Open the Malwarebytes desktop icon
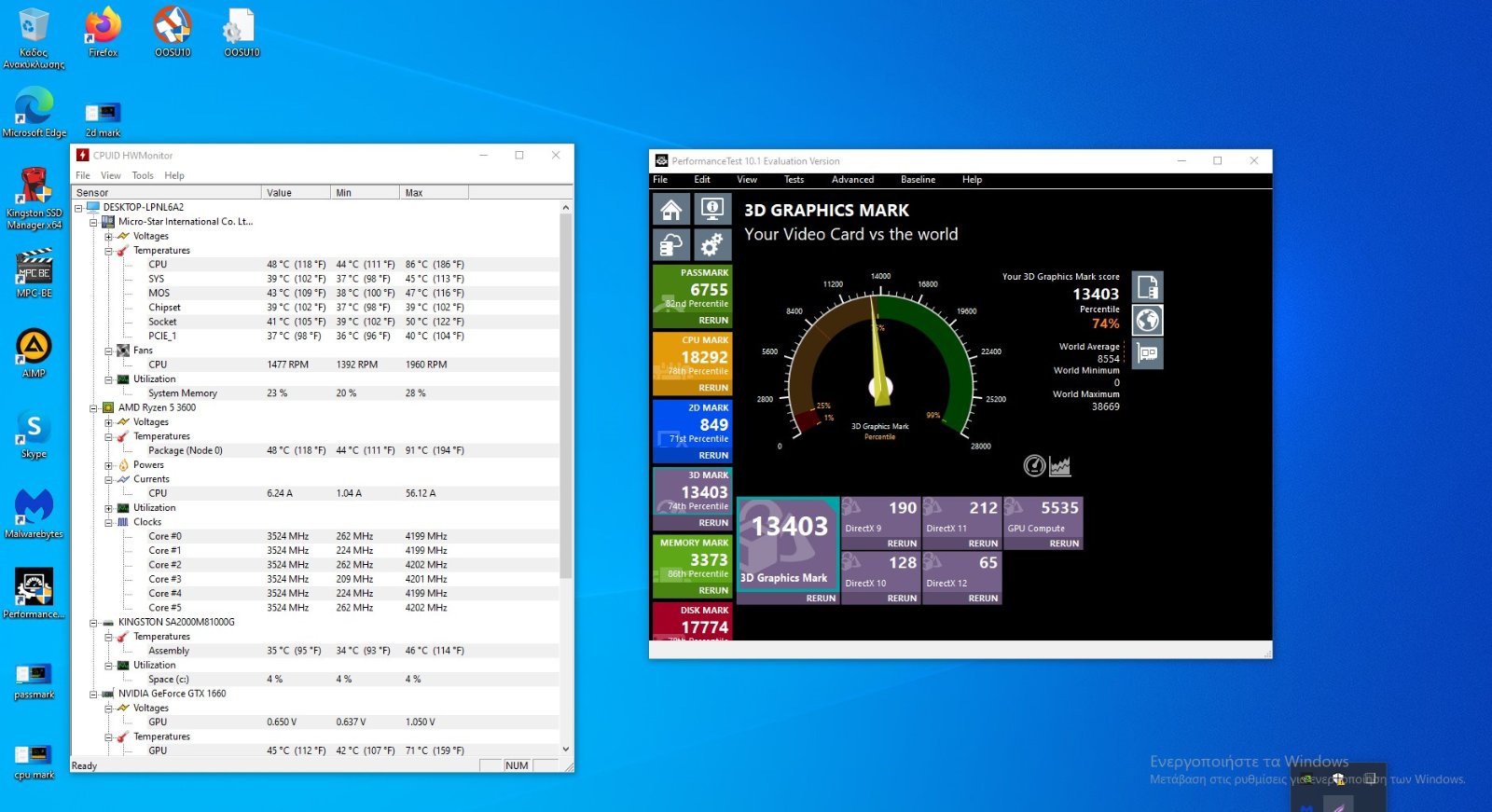Screen dimensions: 1492x812 [35, 515]
